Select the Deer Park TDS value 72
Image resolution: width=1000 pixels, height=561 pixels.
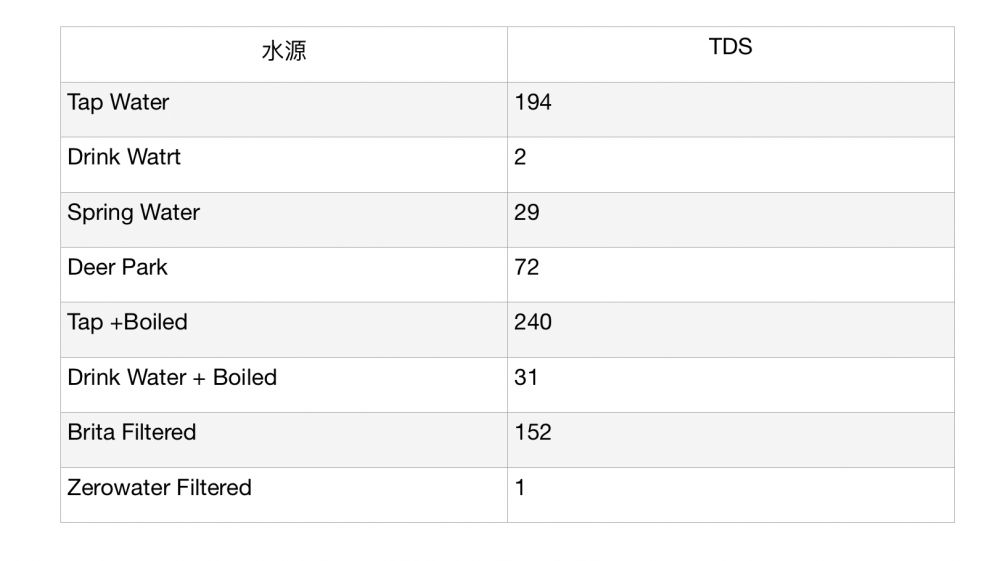click(527, 268)
